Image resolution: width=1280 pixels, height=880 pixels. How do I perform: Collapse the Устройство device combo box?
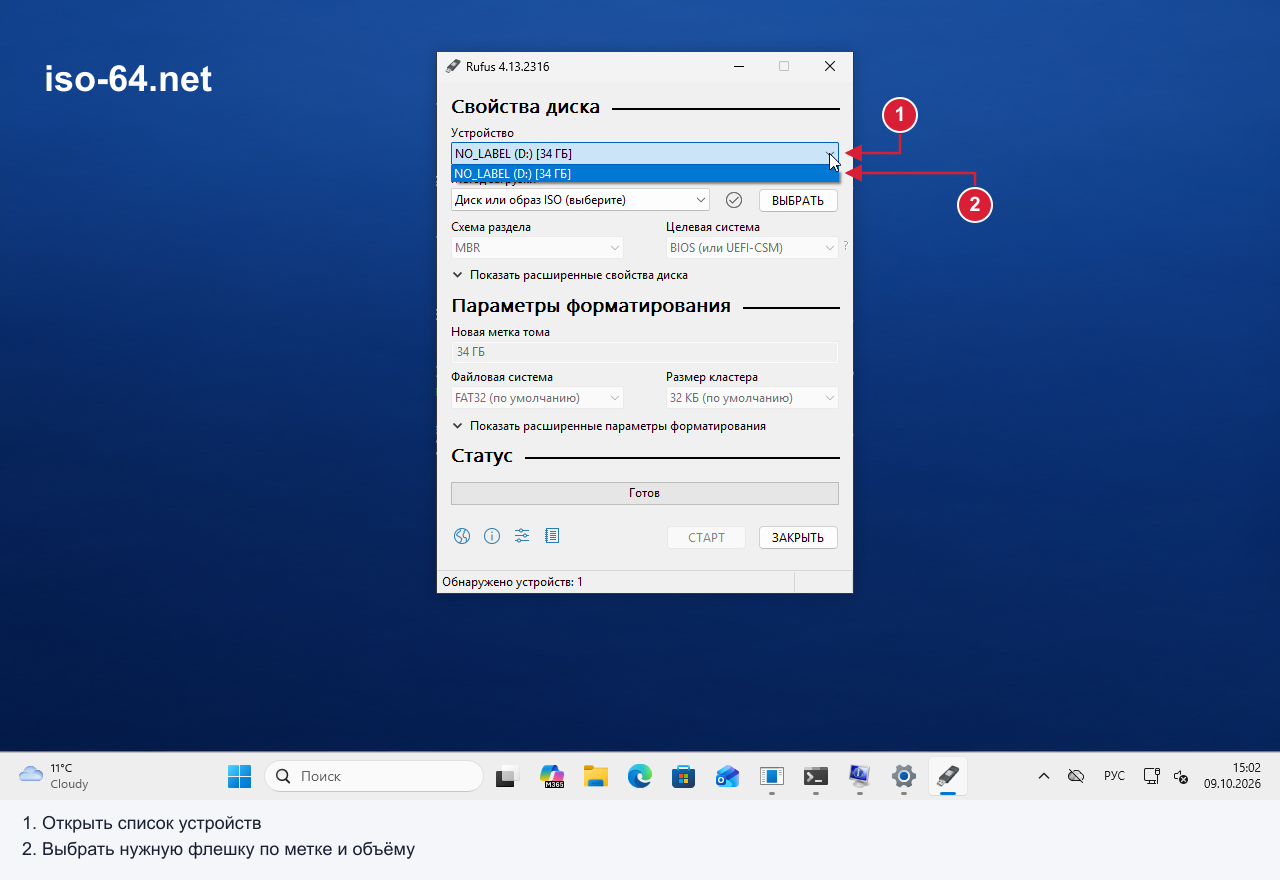point(645,153)
